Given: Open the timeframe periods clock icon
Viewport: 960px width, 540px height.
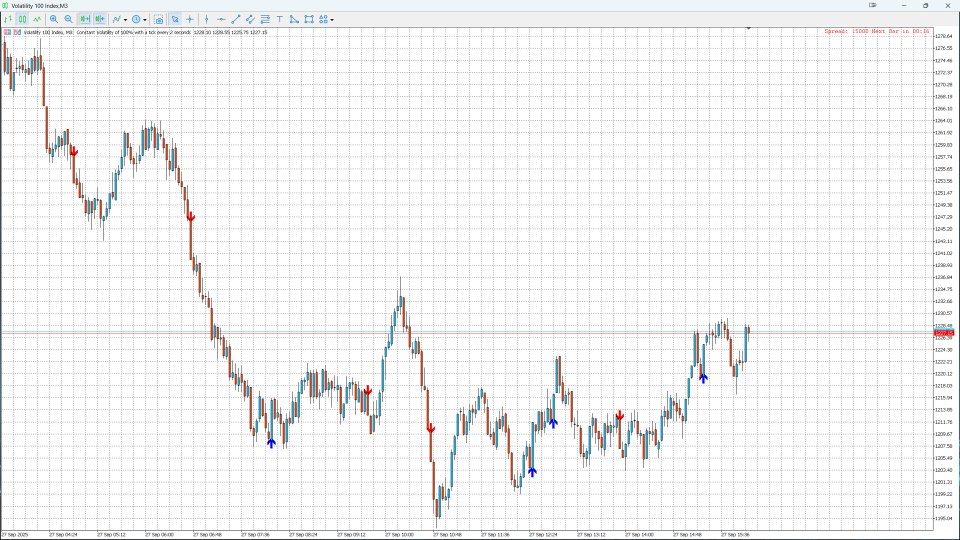Looking at the screenshot, I should coord(136,20).
